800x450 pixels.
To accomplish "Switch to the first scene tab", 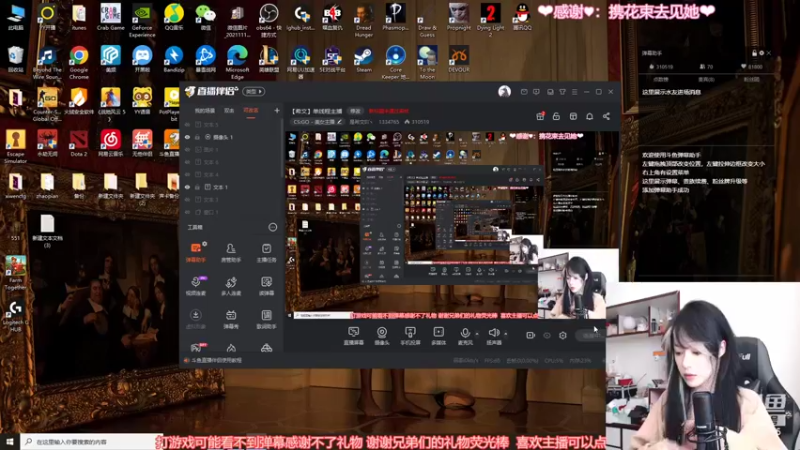I will click(x=205, y=111).
